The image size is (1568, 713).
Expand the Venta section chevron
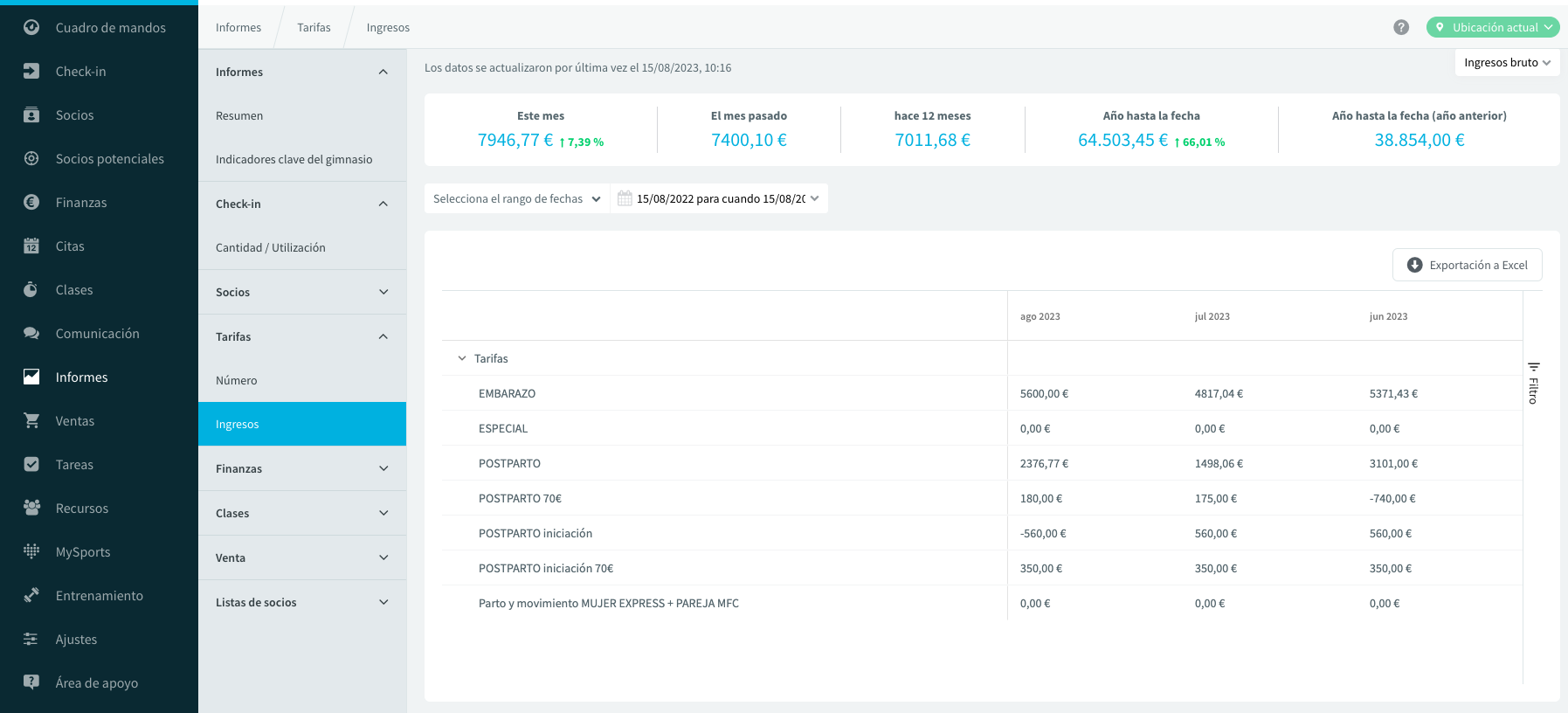pyautogui.click(x=383, y=557)
